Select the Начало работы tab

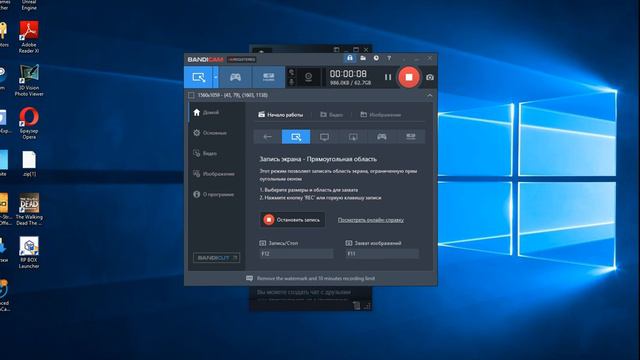click(x=280, y=115)
